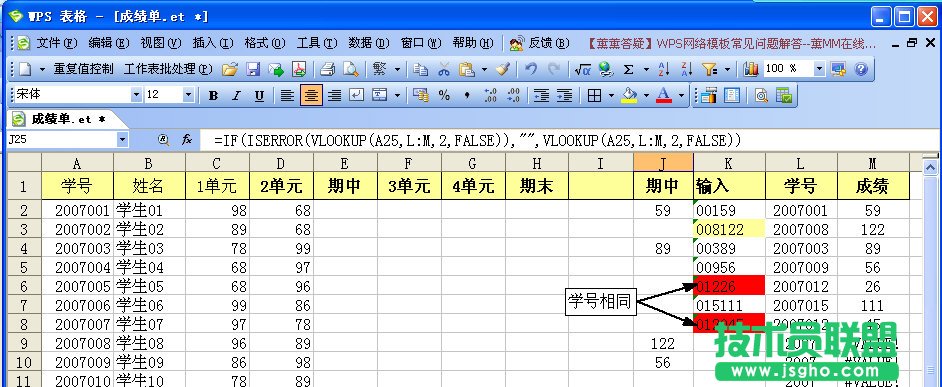The width and height of the screenshot is (942, 387).
Task: Click the Filter funnel icon
Action: (x=710, y=69)
